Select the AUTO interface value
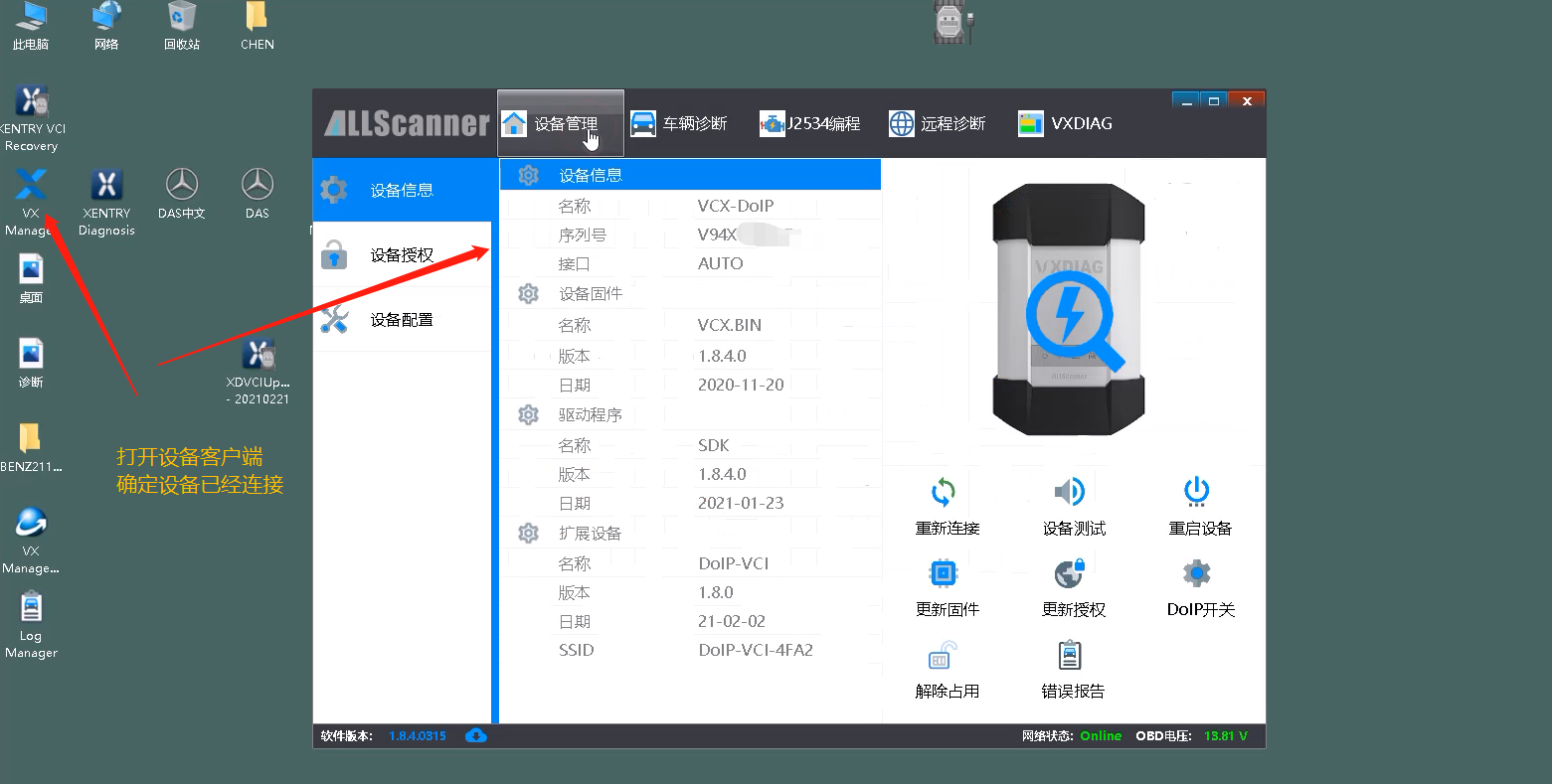This screenshot has height=784, width=1552. [x=721, y=263]
